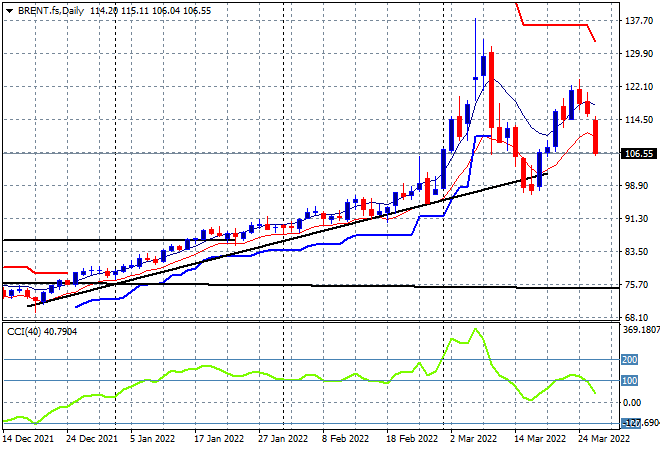Select the CCI 200 level label
660x450 pixels.
[x=629, y=359]
